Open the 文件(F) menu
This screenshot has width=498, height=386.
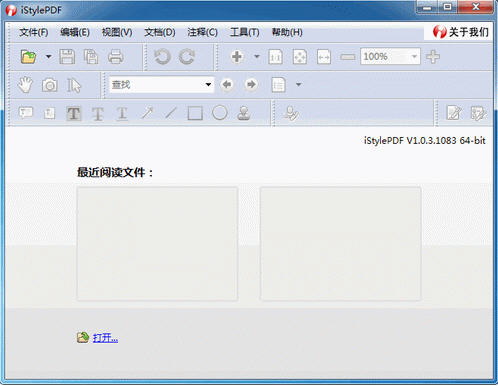[x=34, y=32]
